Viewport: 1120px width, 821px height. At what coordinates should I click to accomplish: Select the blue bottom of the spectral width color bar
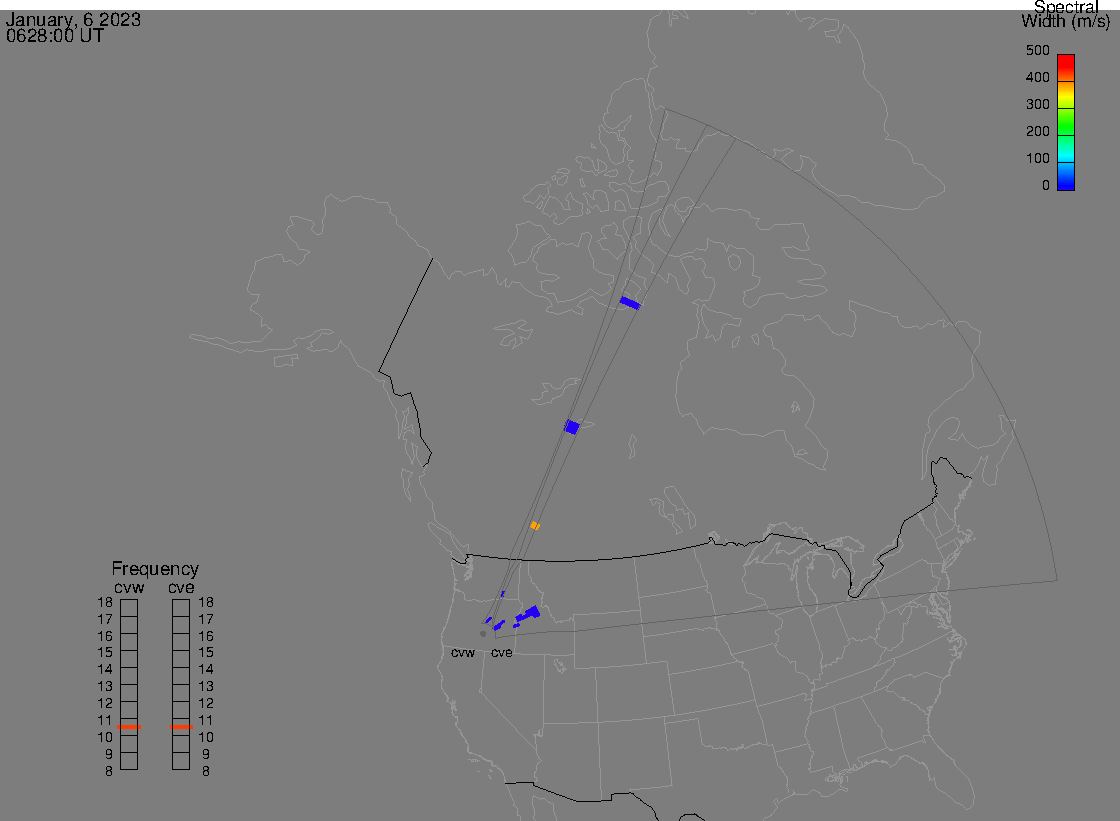click(x=1066, y=180)
